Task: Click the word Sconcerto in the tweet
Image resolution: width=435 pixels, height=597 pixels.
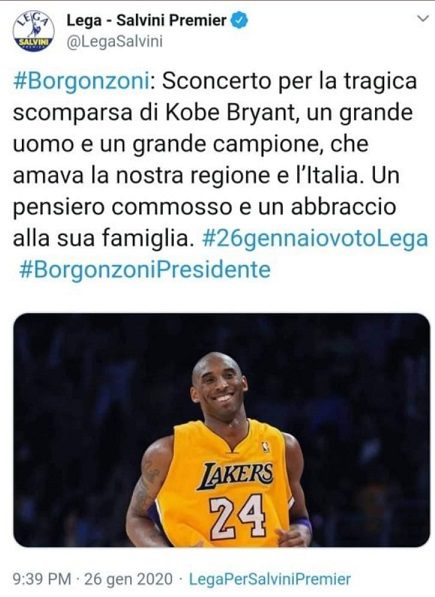Action: pyautogui.click(x=217, y=81)
